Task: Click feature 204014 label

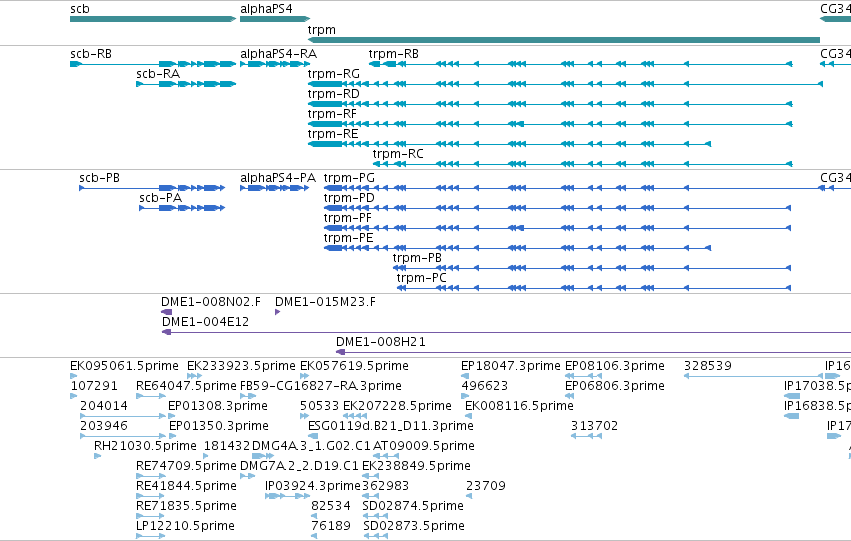Action: tap(104, 406)
